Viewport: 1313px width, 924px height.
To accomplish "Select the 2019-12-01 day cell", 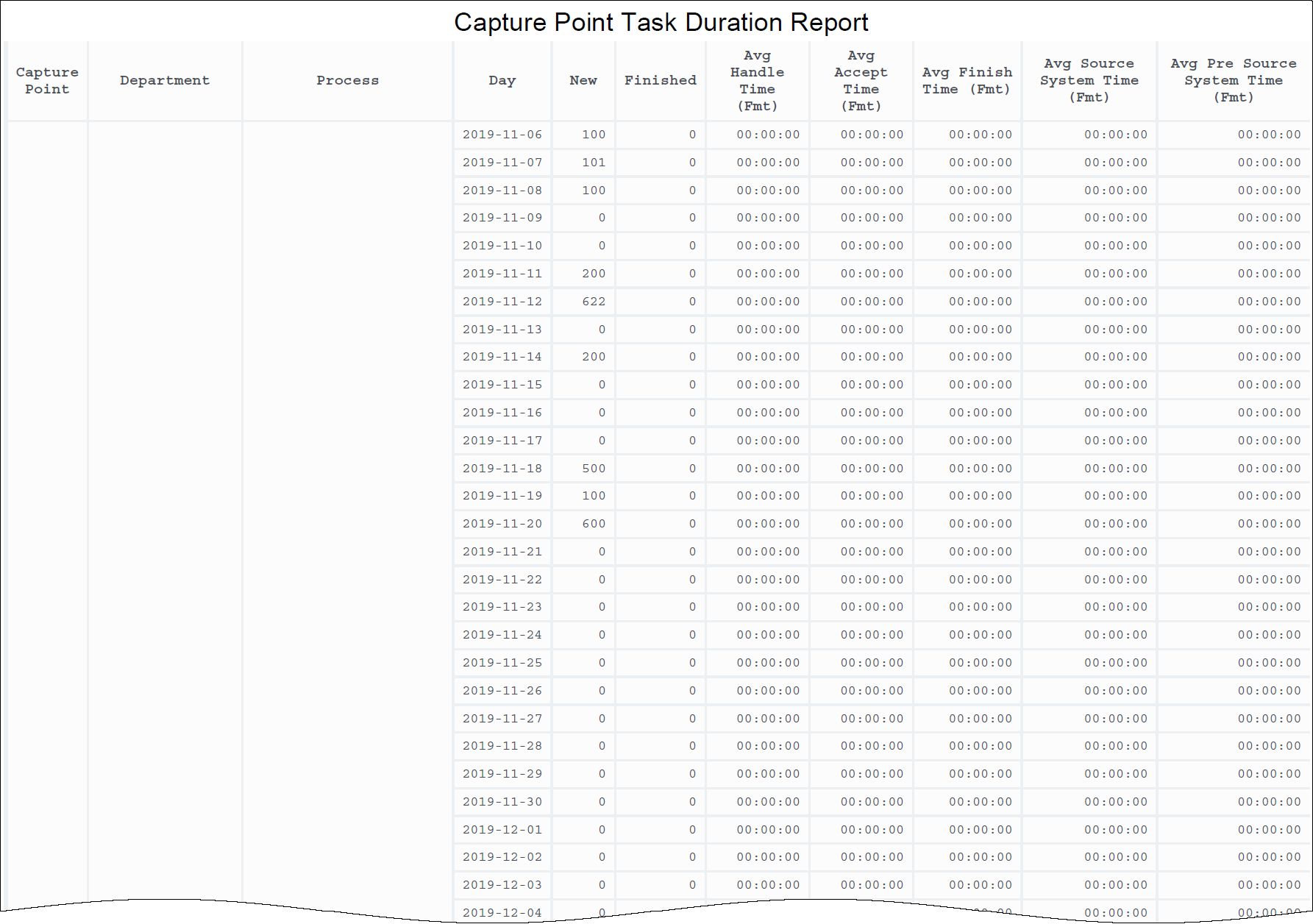I will (502, 830).
